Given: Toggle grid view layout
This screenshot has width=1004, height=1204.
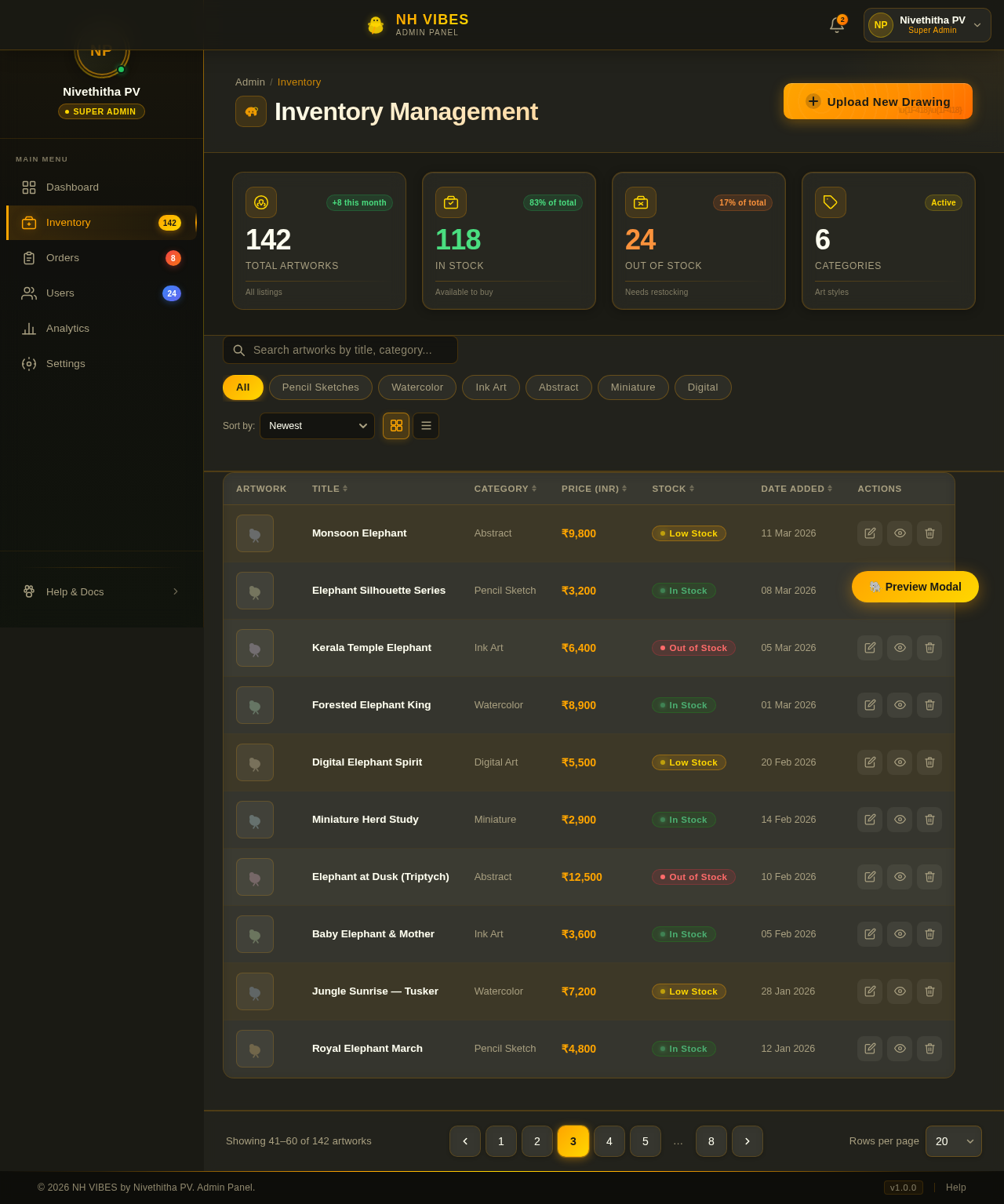Looking at the screenshot, I should [x=395, y=426].
